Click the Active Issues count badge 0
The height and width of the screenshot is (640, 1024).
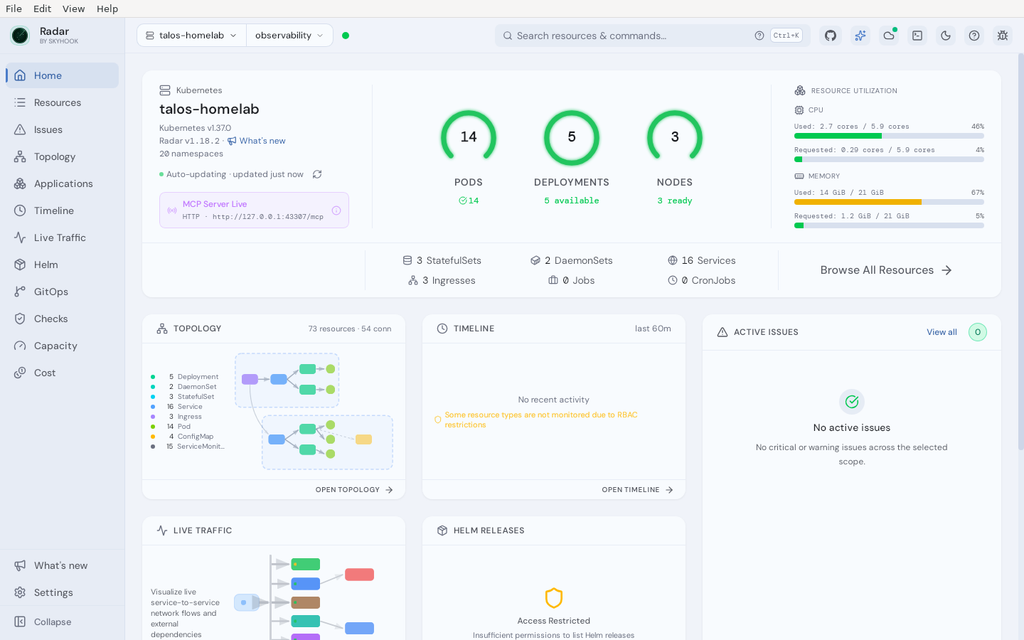[977, 332]
